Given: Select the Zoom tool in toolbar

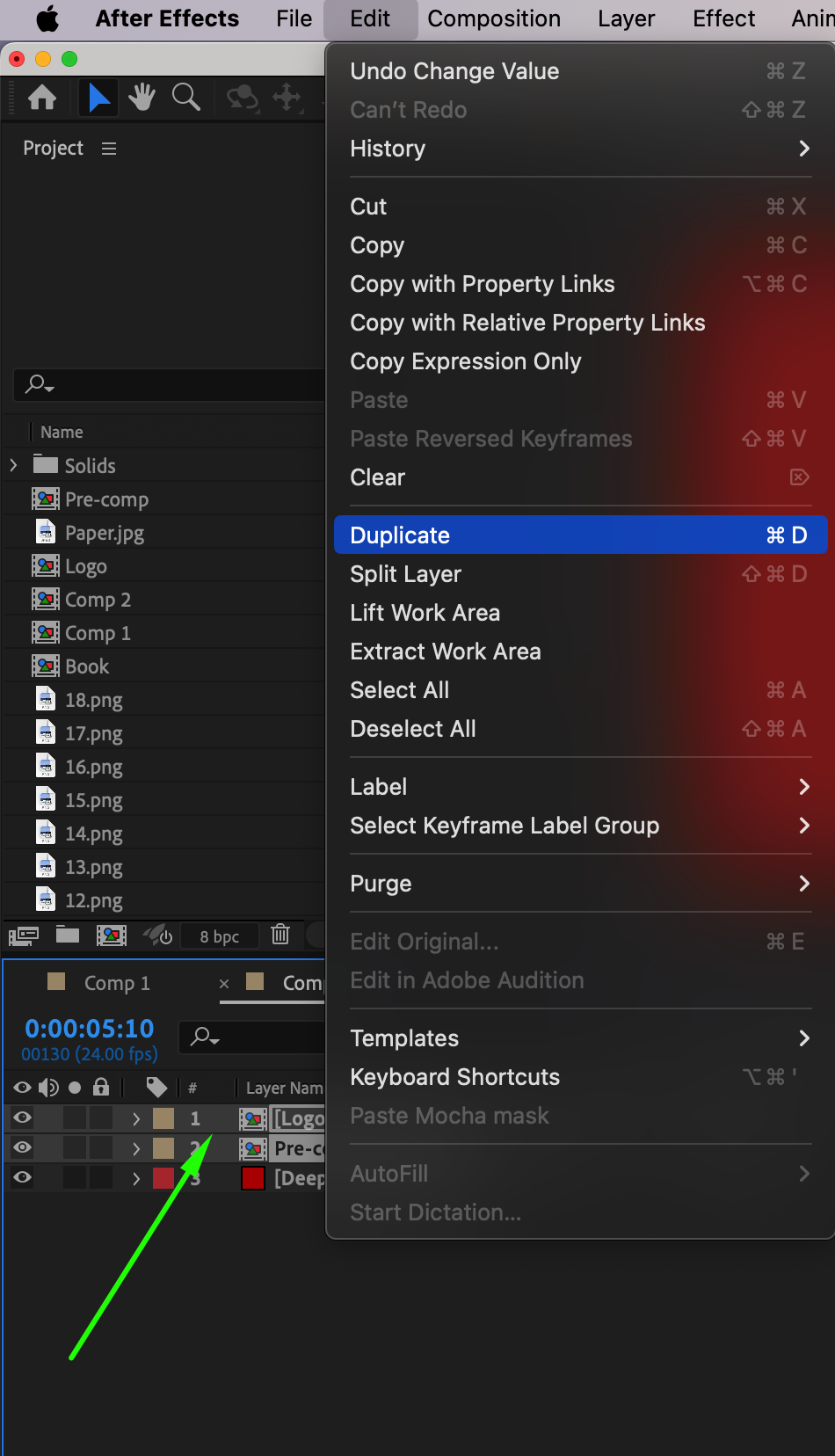Looking at the screenshot, I should pyautogui.click(x=185, y=98).
